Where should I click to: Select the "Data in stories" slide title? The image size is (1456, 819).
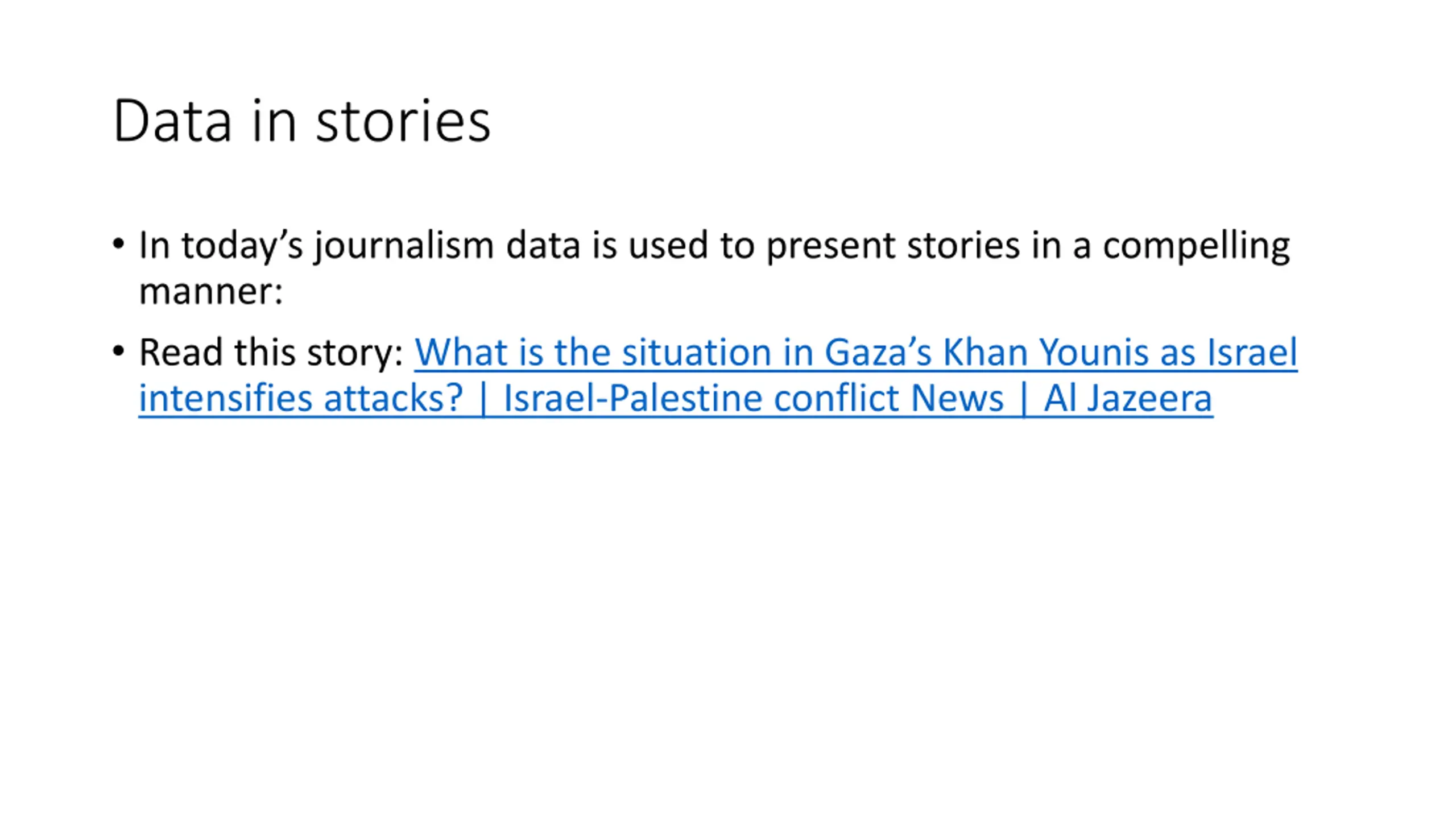tap(301, 121)
